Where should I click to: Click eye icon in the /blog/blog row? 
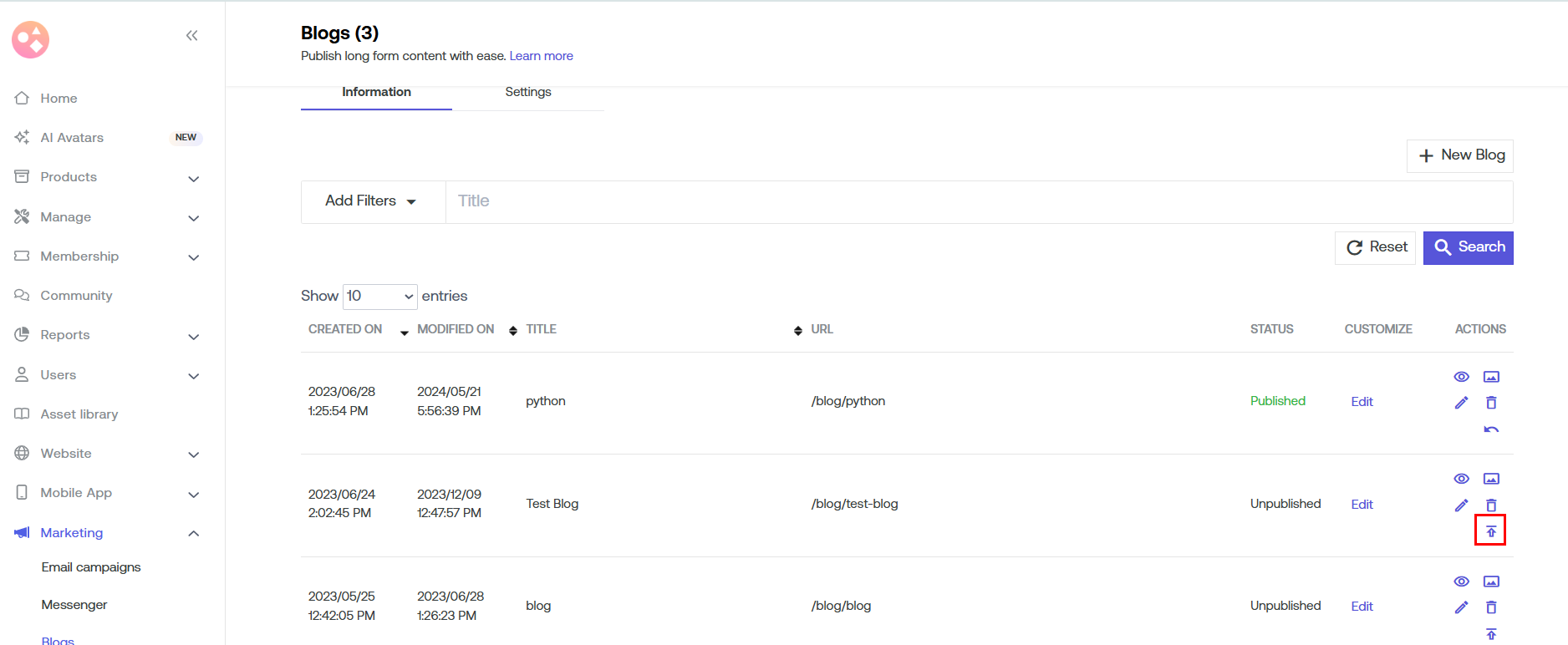[1461, 582]
